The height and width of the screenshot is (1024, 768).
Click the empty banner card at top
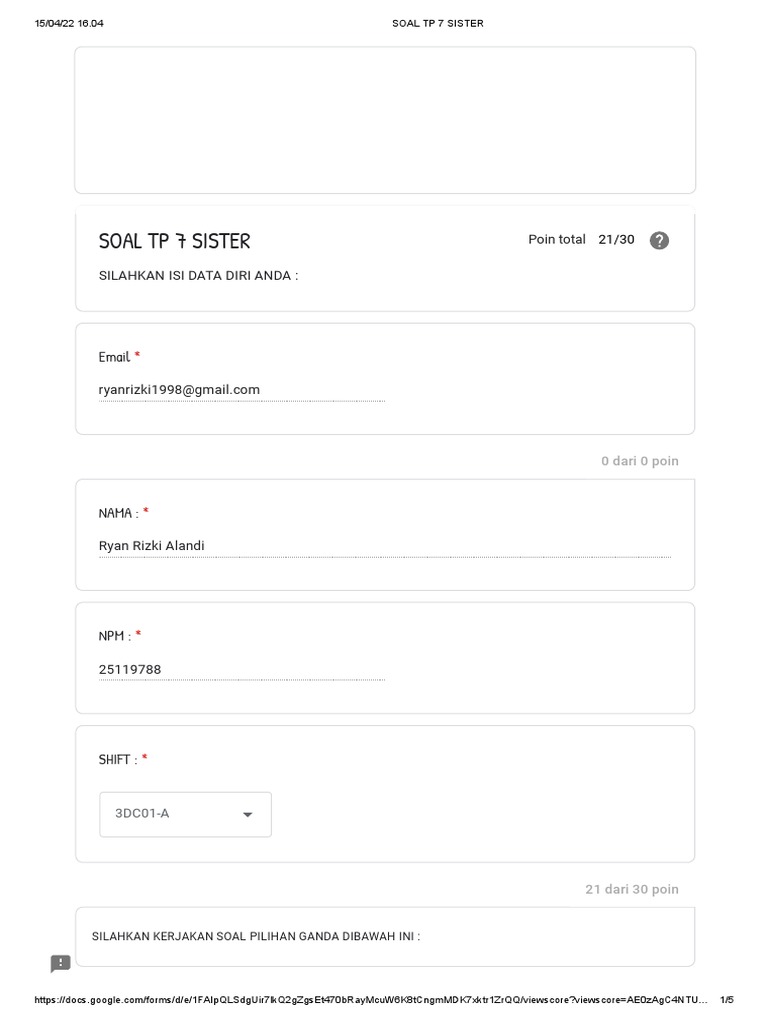(x=385, y=120)
